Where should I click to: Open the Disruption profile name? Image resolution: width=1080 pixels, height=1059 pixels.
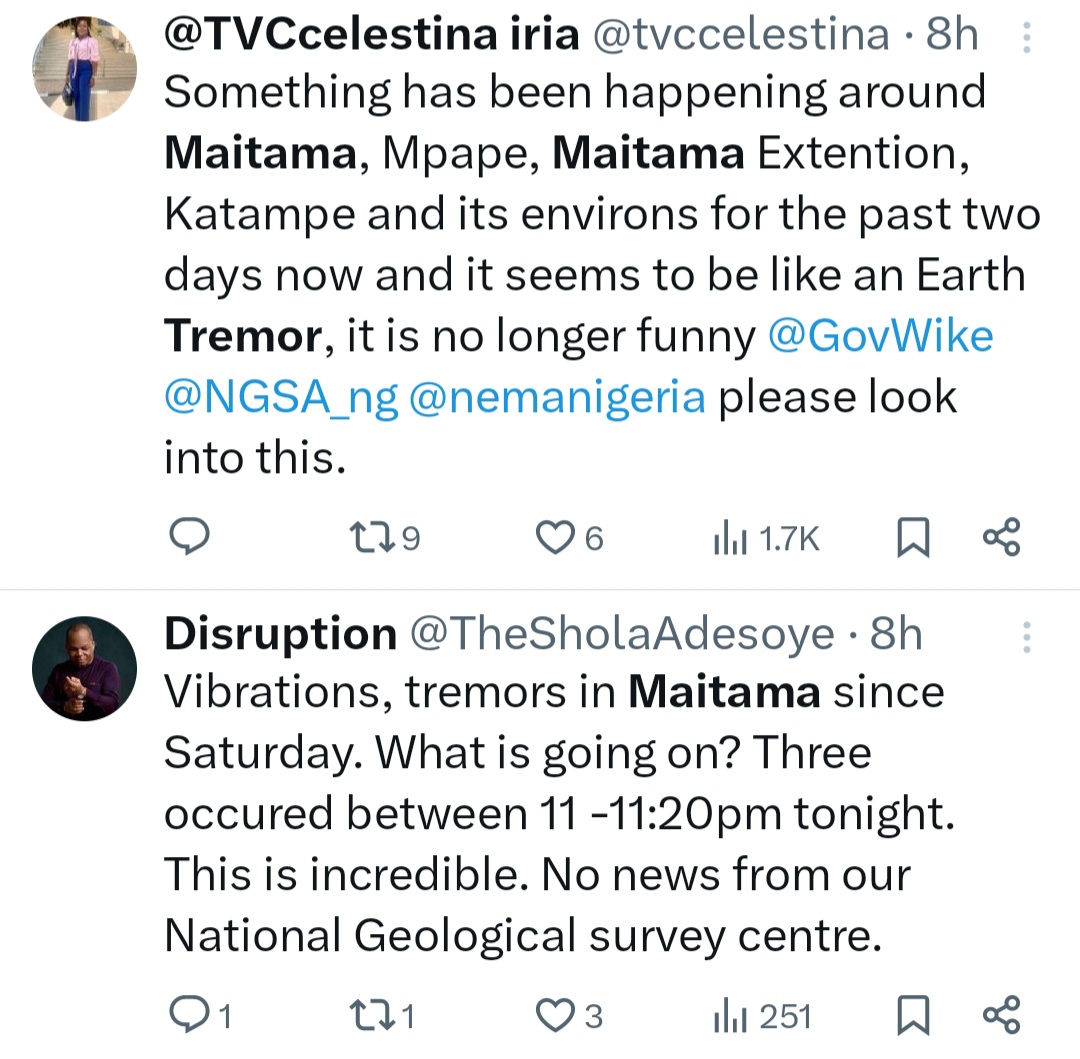click(x=279, y=633)
